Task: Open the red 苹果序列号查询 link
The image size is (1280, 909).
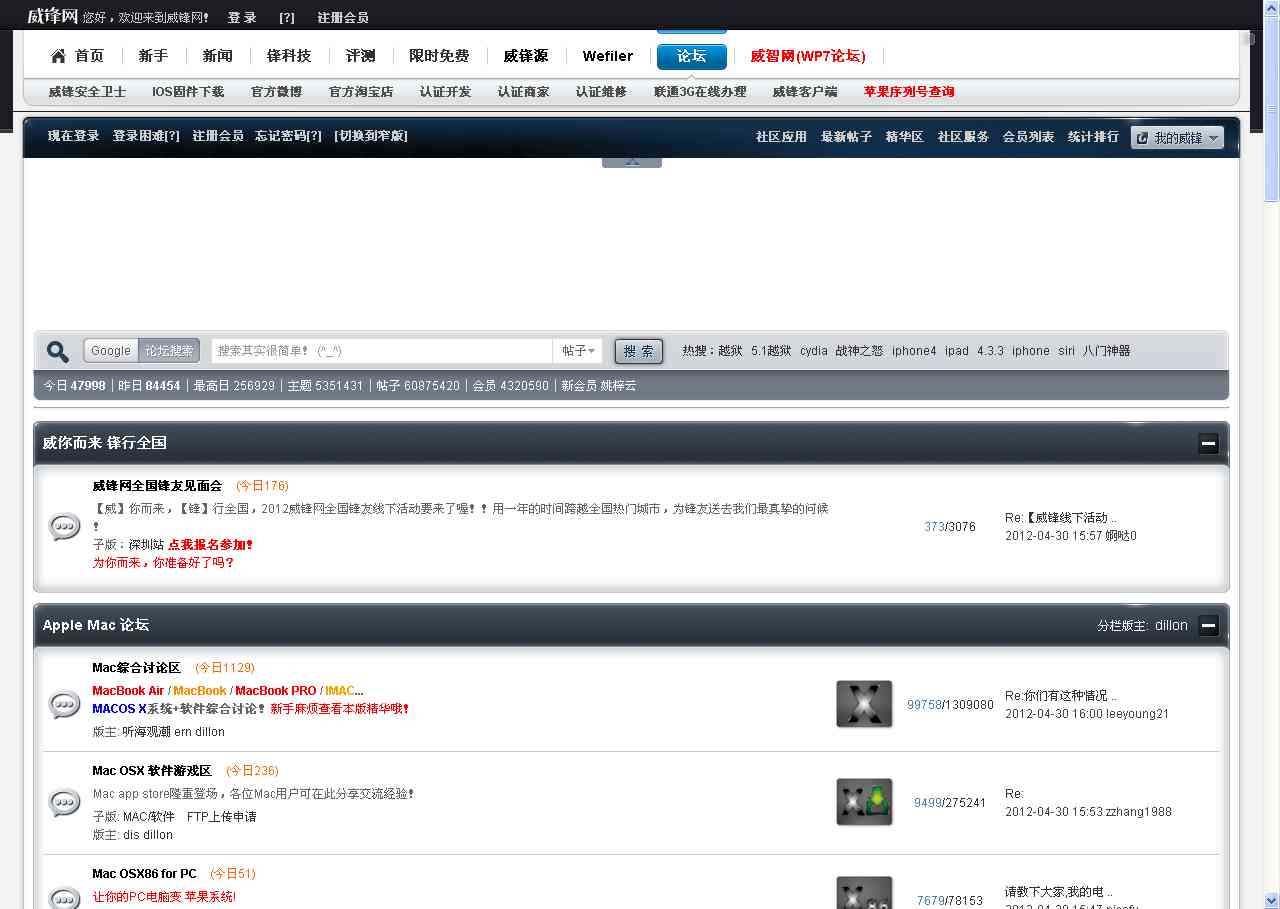Action: [909, 91]
